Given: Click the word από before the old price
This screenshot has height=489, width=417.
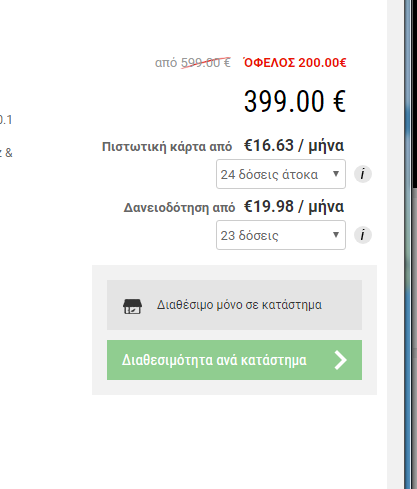Looking at the screenshot, I should pyautogui.click(x=166, y=63).
